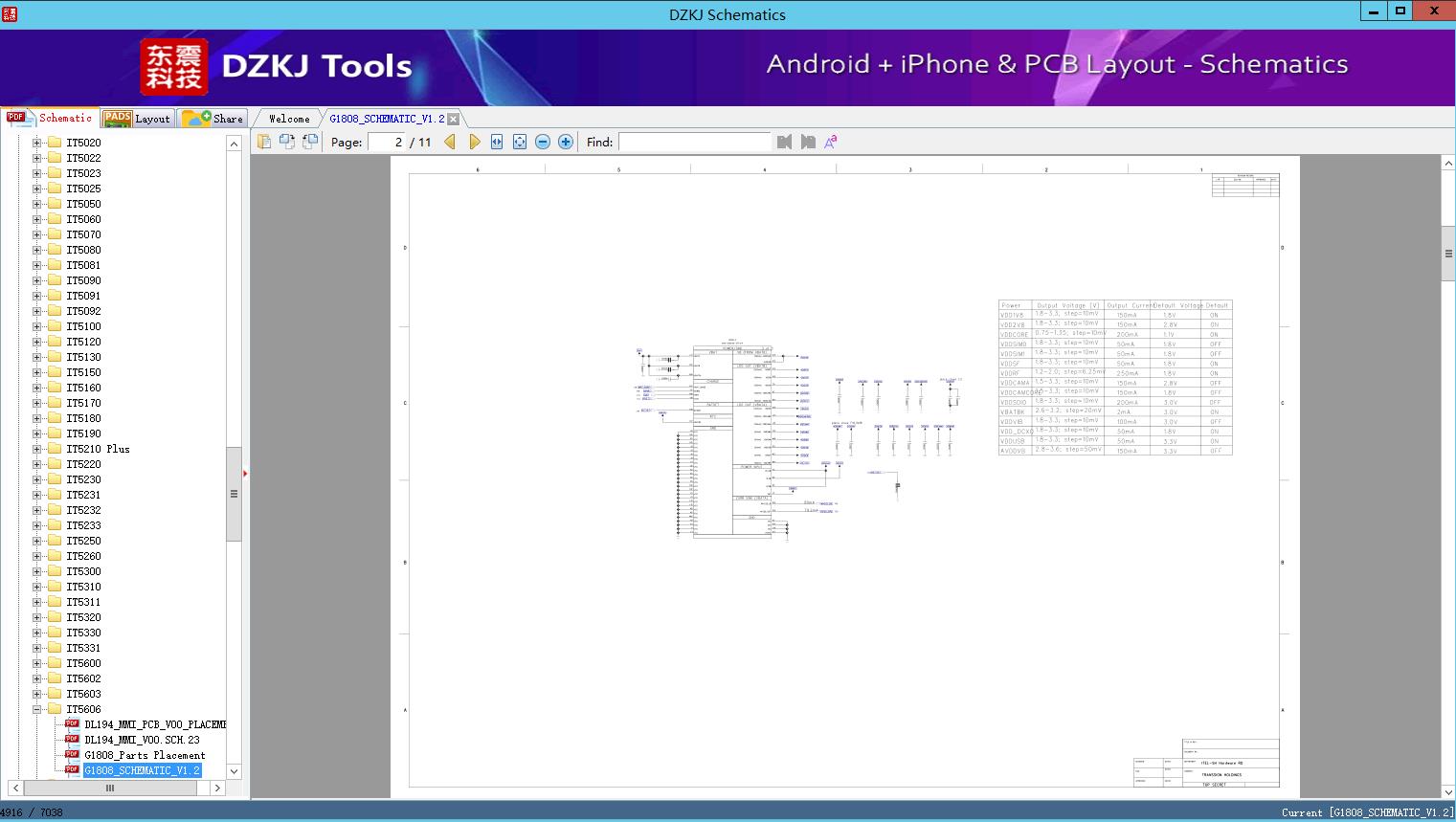Screen dimensions: 1456x822
Task: Expand the IT5020 folder
Action: [x=37, y=143]
